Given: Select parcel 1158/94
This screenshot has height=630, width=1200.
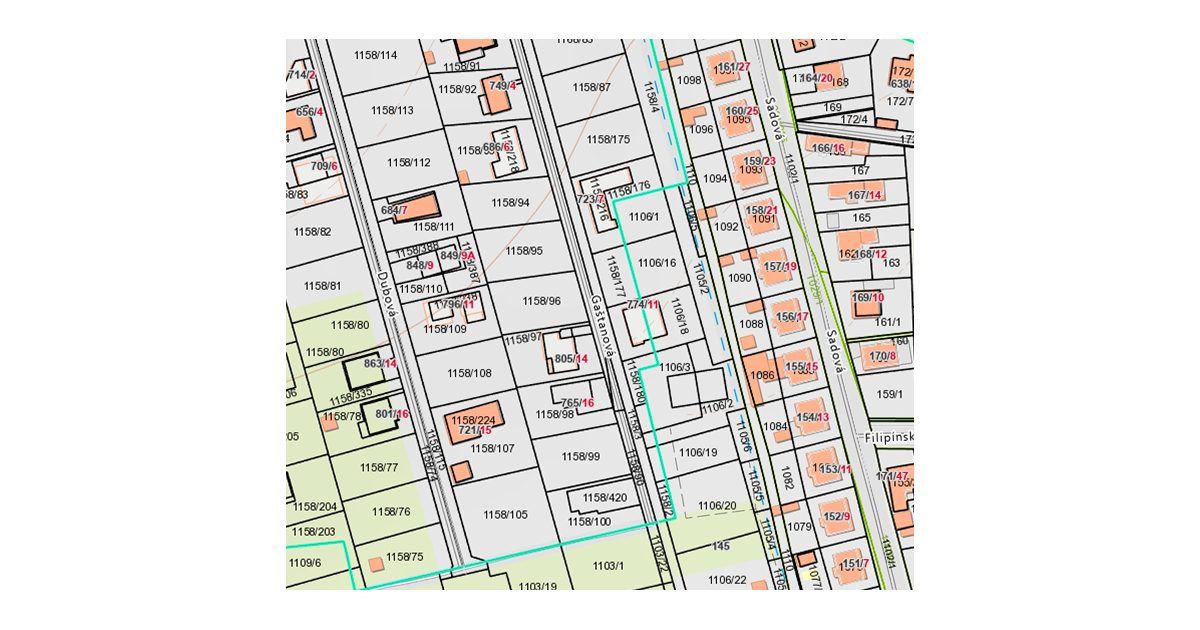Looking at the screenshot, I should point(510,203).
